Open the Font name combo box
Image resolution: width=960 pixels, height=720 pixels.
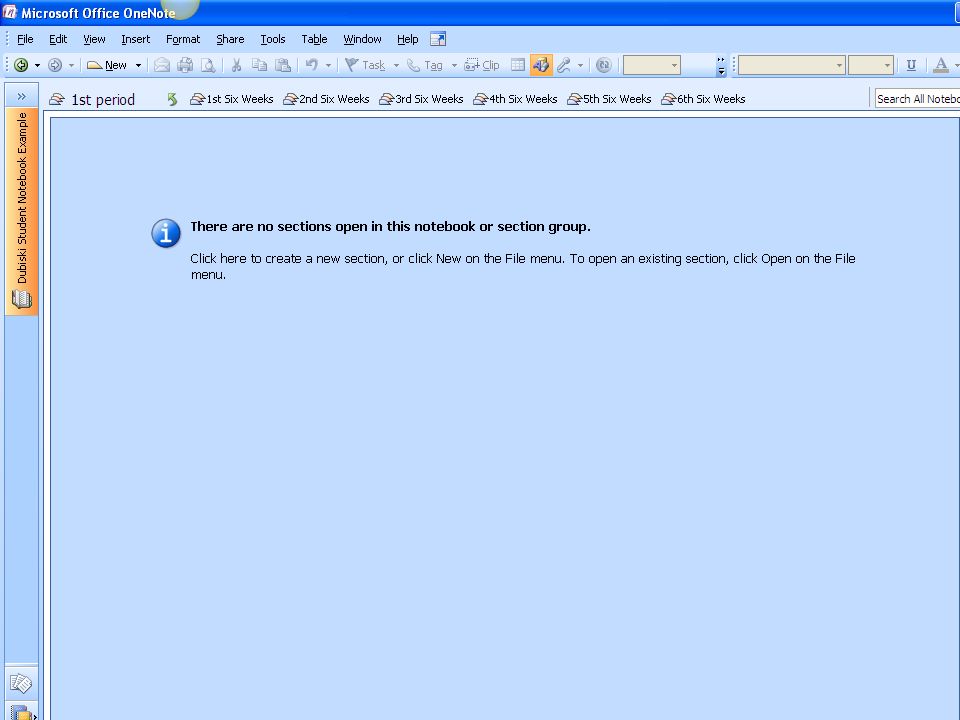(x=792, y=65)
